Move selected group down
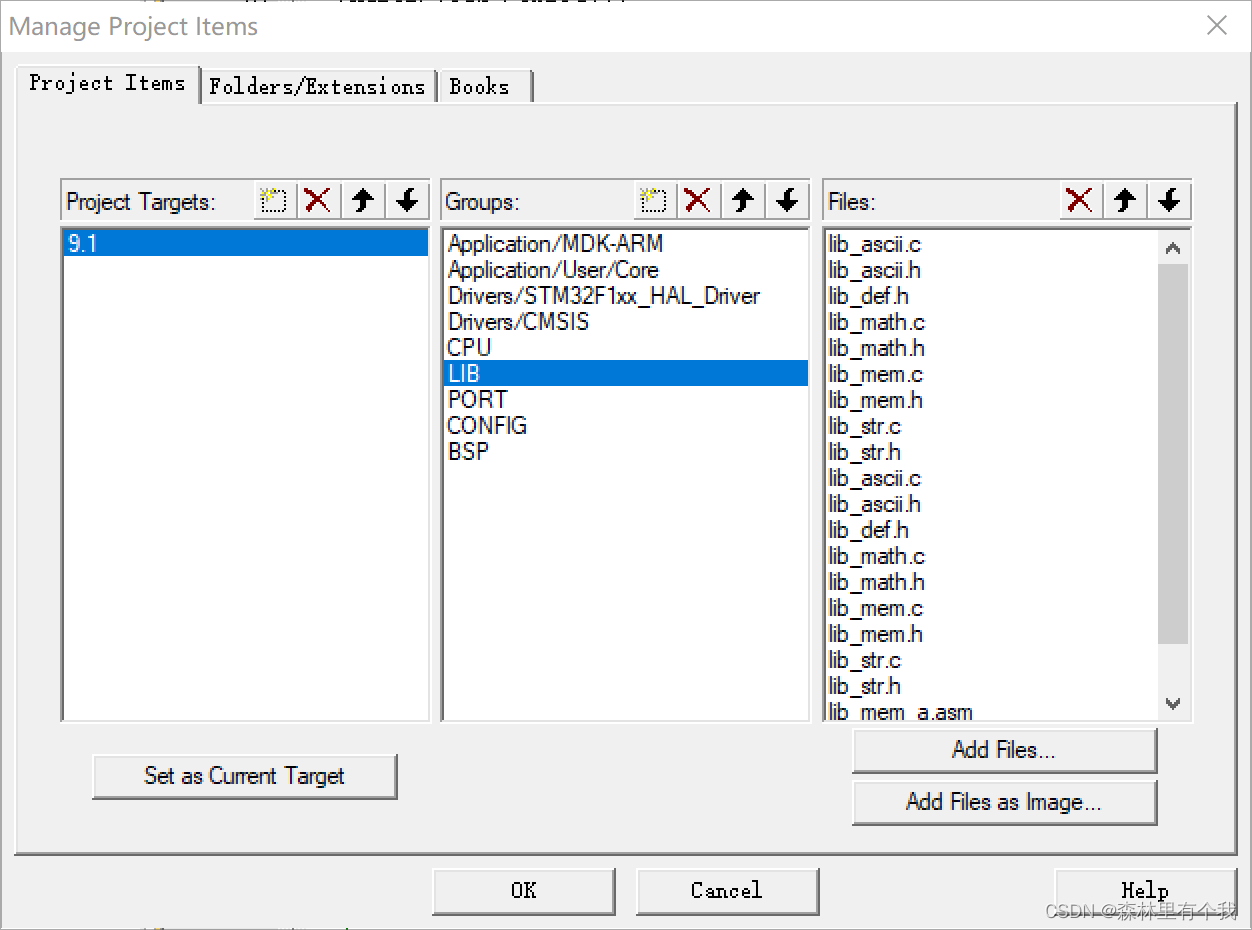The image size is (1252, 930). pos(787,200)
